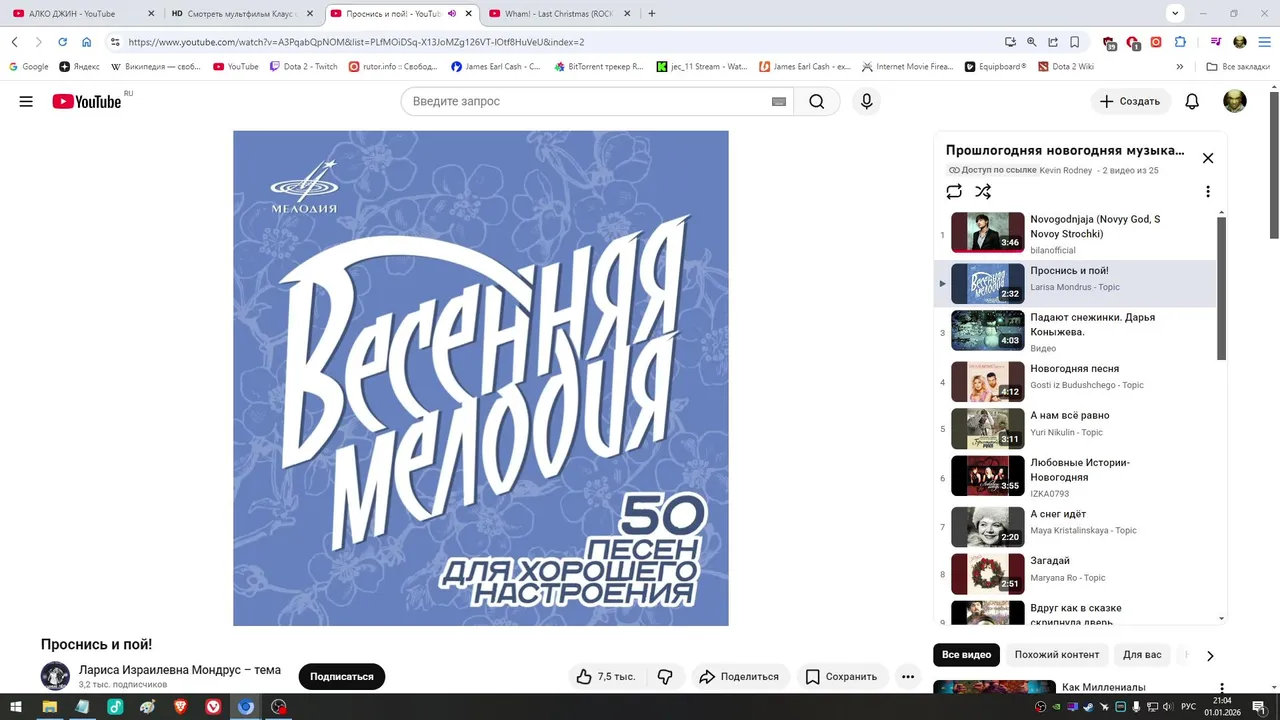The width and height of the screenshot is (1280, 720).
Task: Reload the page
Action: click(62, 42)
